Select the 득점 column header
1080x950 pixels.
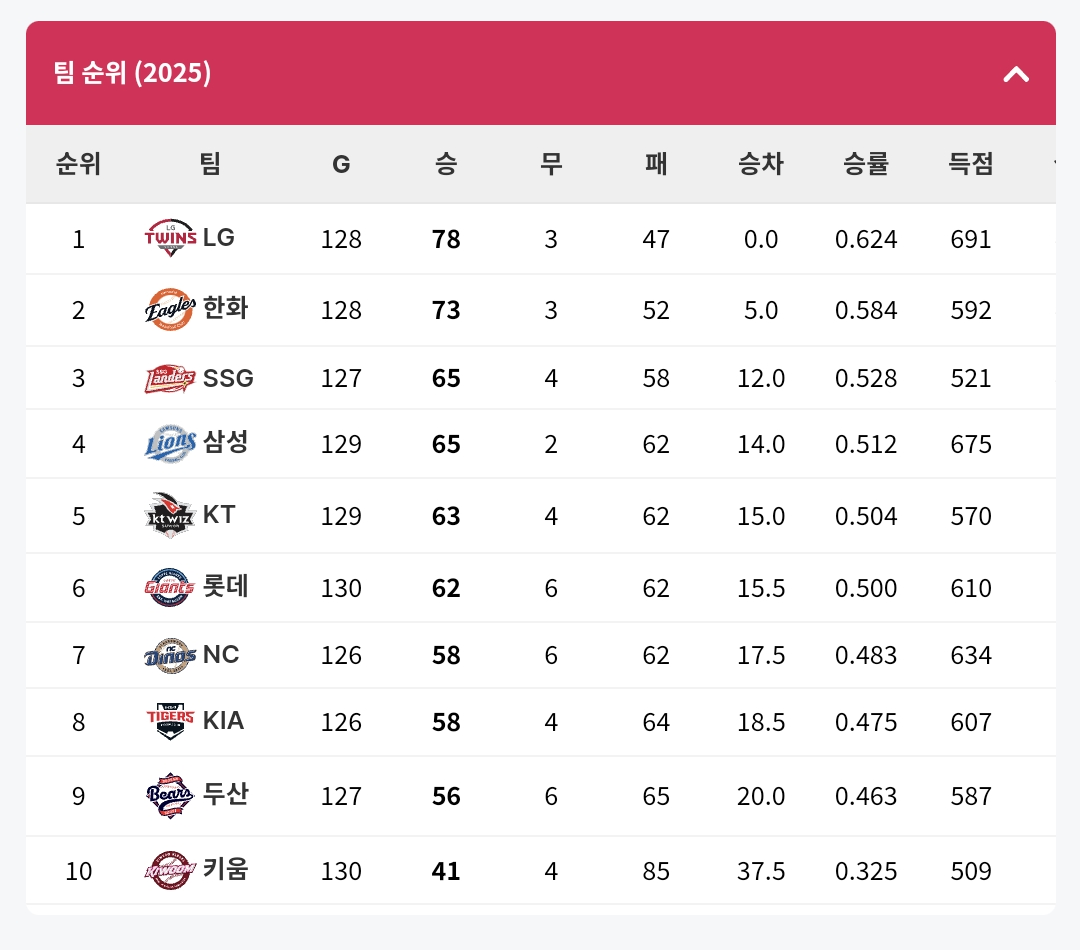(x=970, y=164)
